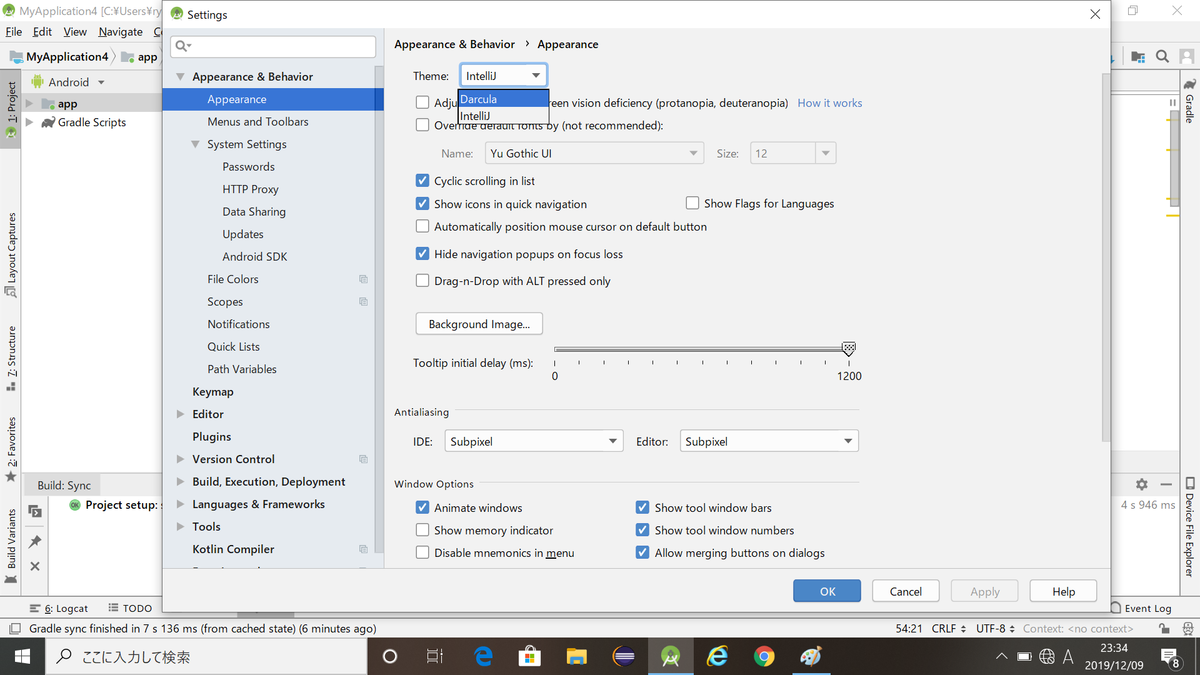
Task: Uncheck Hide navigation popups on focus loss
Action: click(422, 254)
